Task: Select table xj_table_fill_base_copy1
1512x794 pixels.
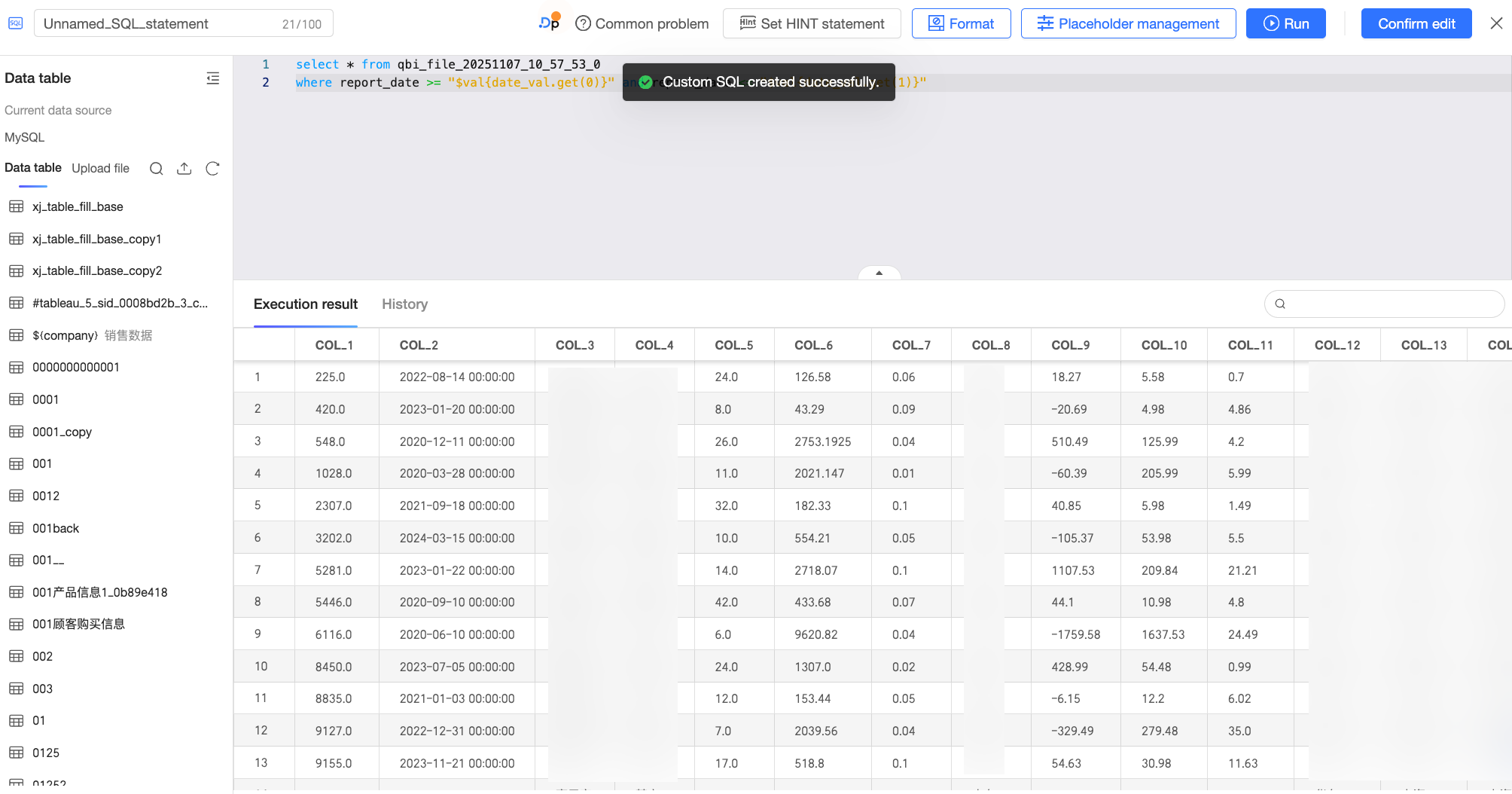Action: pos(96,239)
